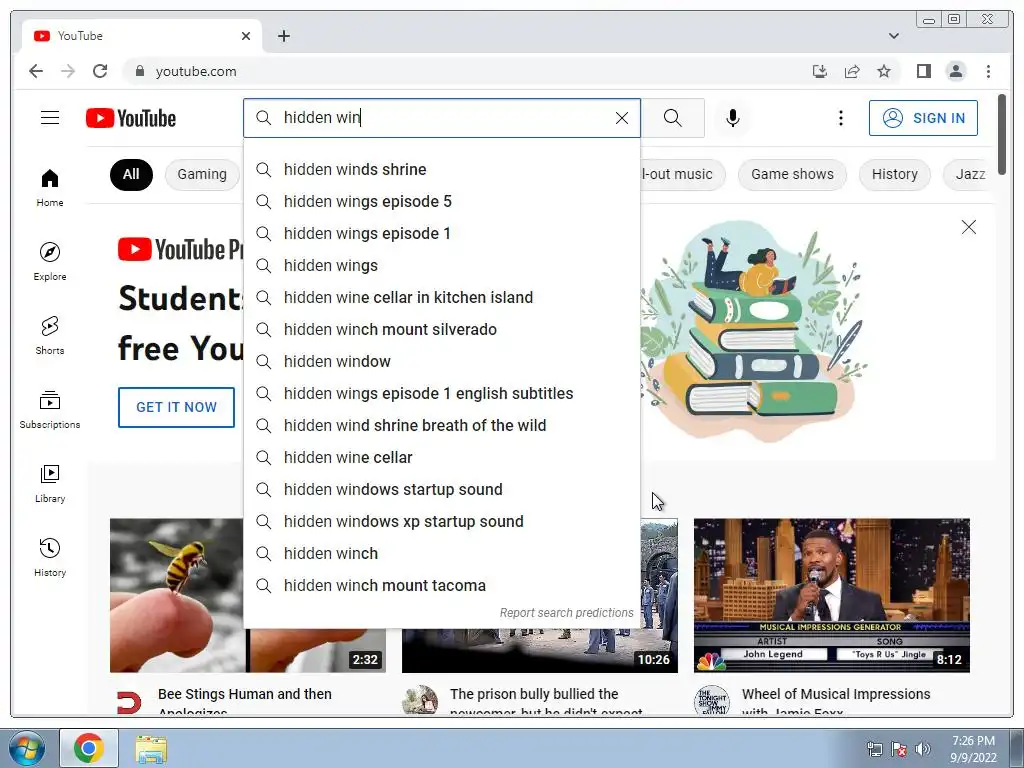Choose hidden windows startup sound

(x=442, y=489)
